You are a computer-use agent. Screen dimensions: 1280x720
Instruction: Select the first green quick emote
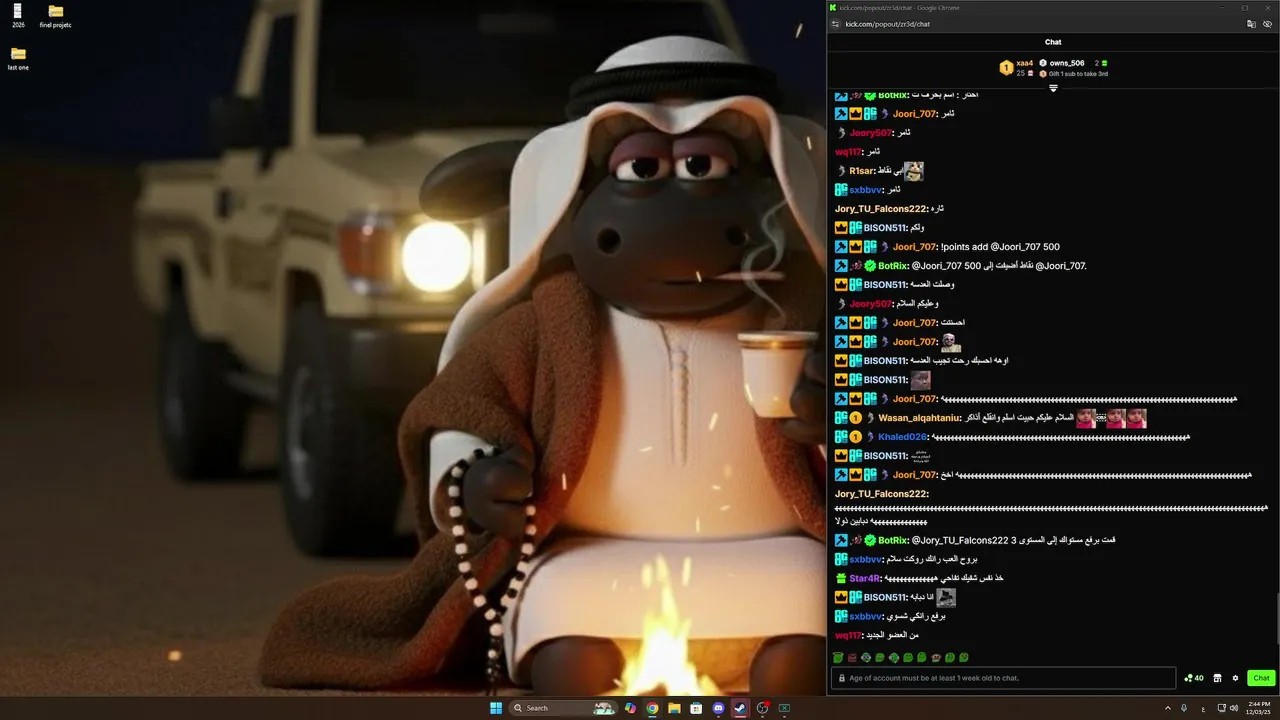click(838, 658)
